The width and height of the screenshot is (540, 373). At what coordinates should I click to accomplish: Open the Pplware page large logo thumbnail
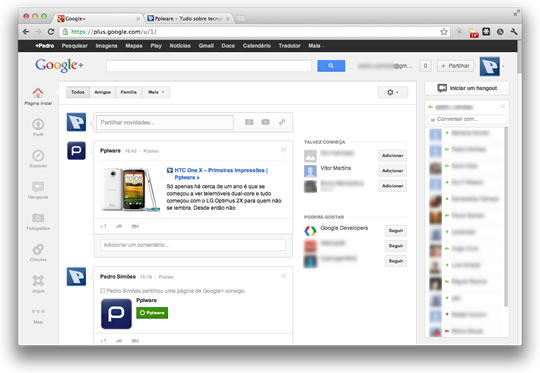(116, 314)
